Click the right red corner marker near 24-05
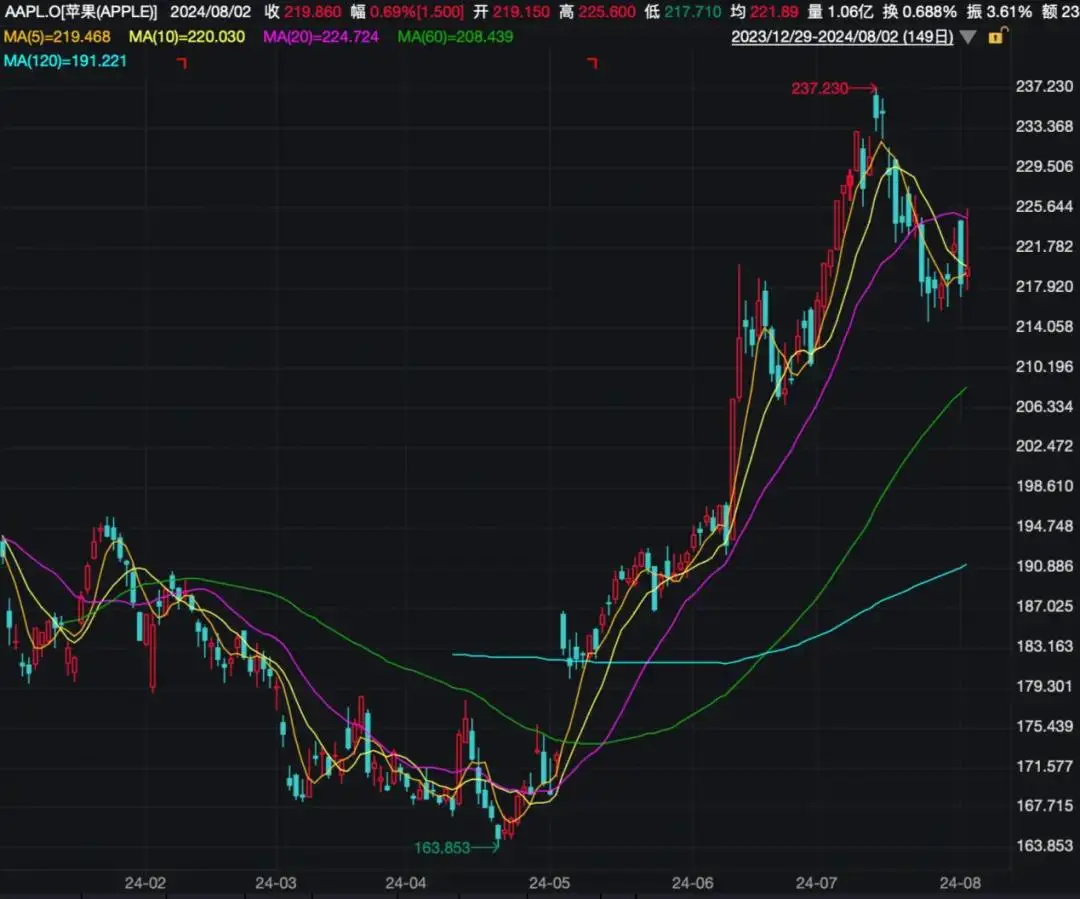 (x=592, y=63)
